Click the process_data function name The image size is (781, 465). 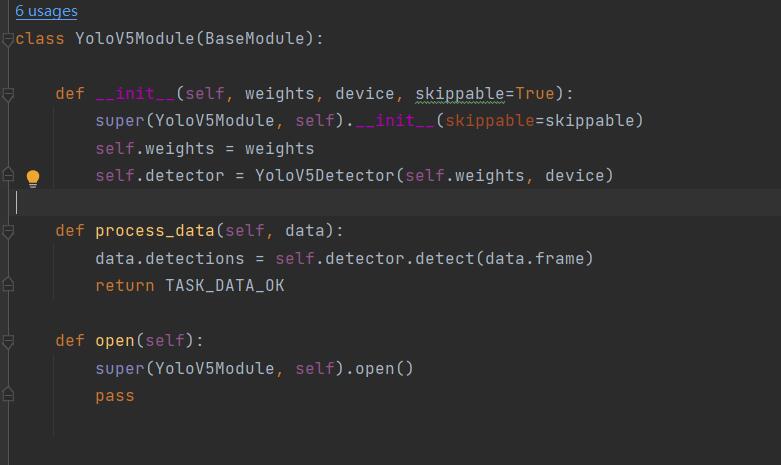point(154,231)
